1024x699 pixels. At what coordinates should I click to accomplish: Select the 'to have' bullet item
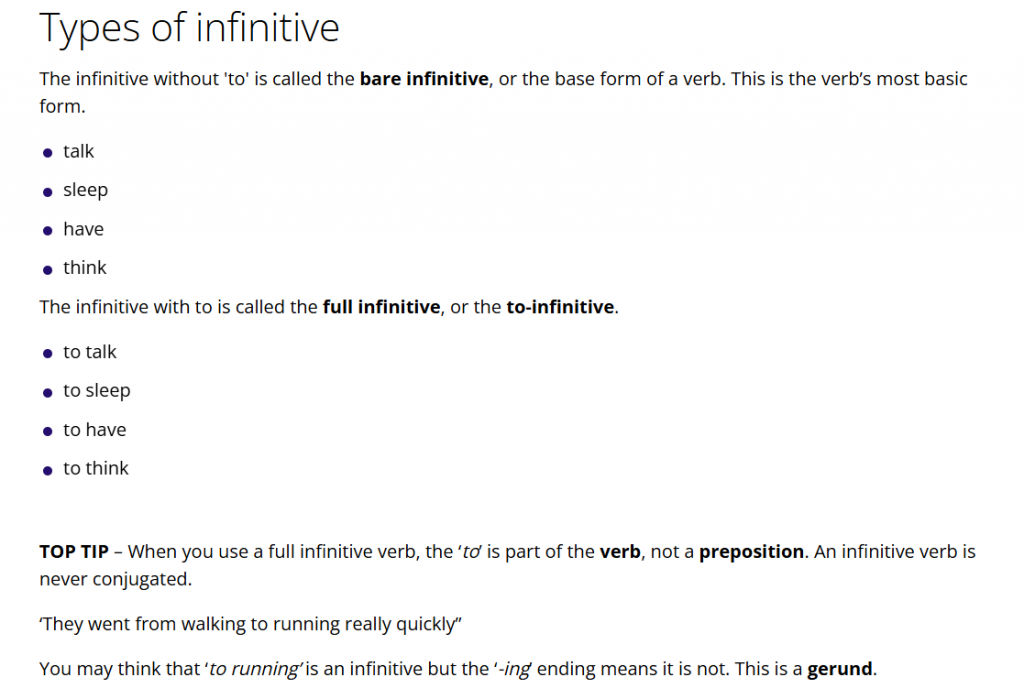point(95,430)
